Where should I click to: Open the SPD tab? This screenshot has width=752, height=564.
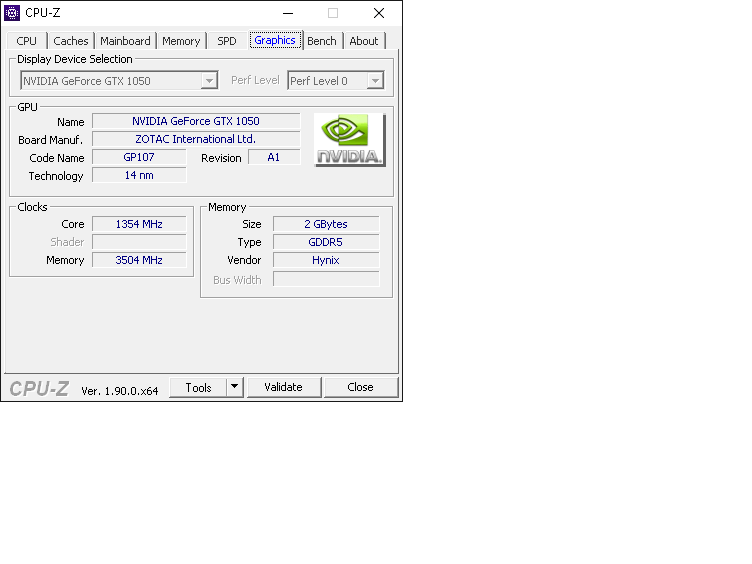coord(227,41)
